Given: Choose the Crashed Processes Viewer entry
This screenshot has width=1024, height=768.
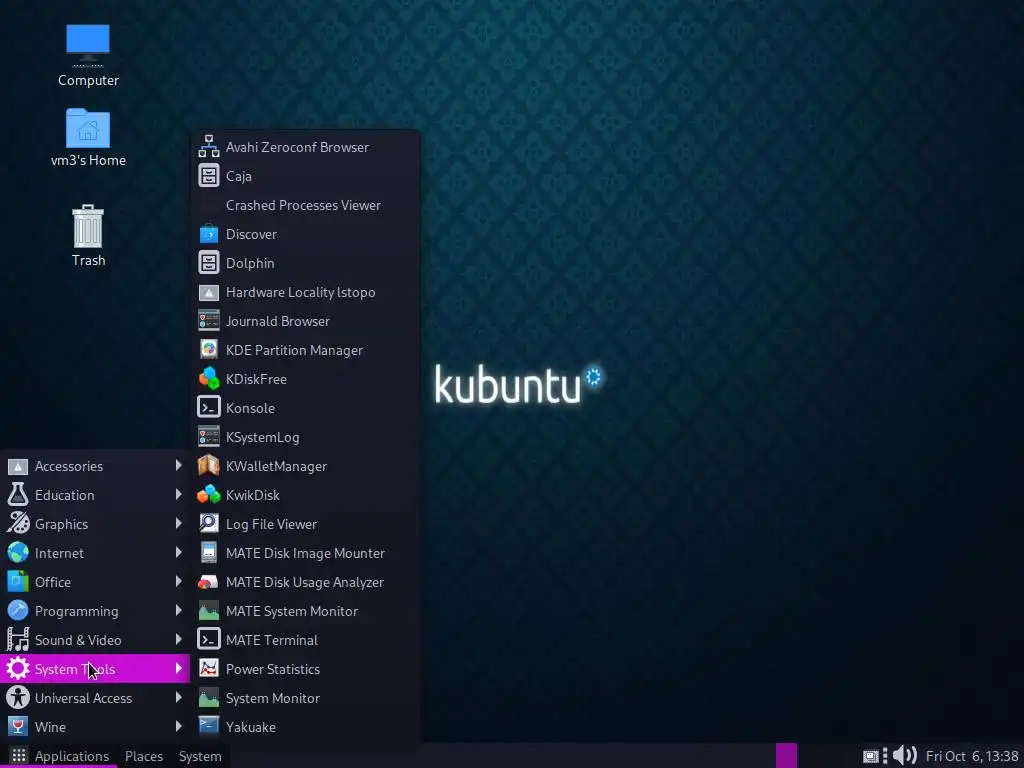Looking at the screenshot, I should [x=303, y=205].
